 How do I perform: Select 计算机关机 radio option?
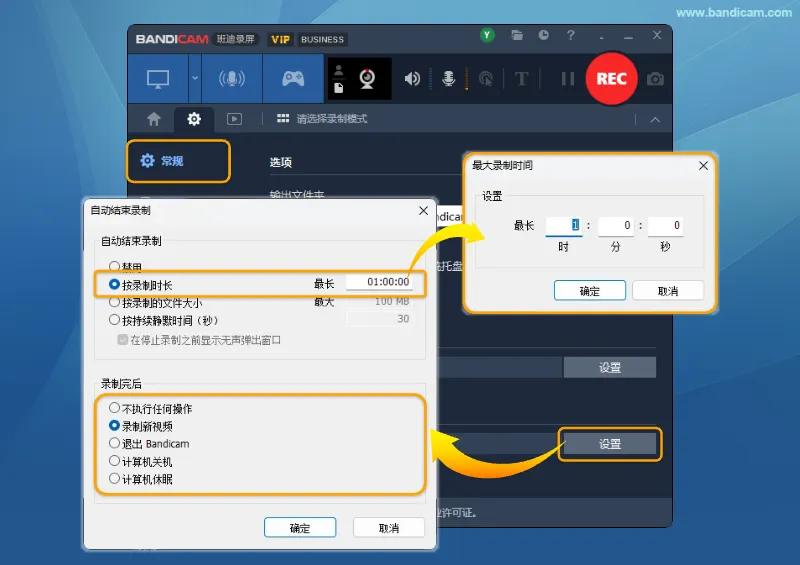pyautogui.click(x=114, y=461)
